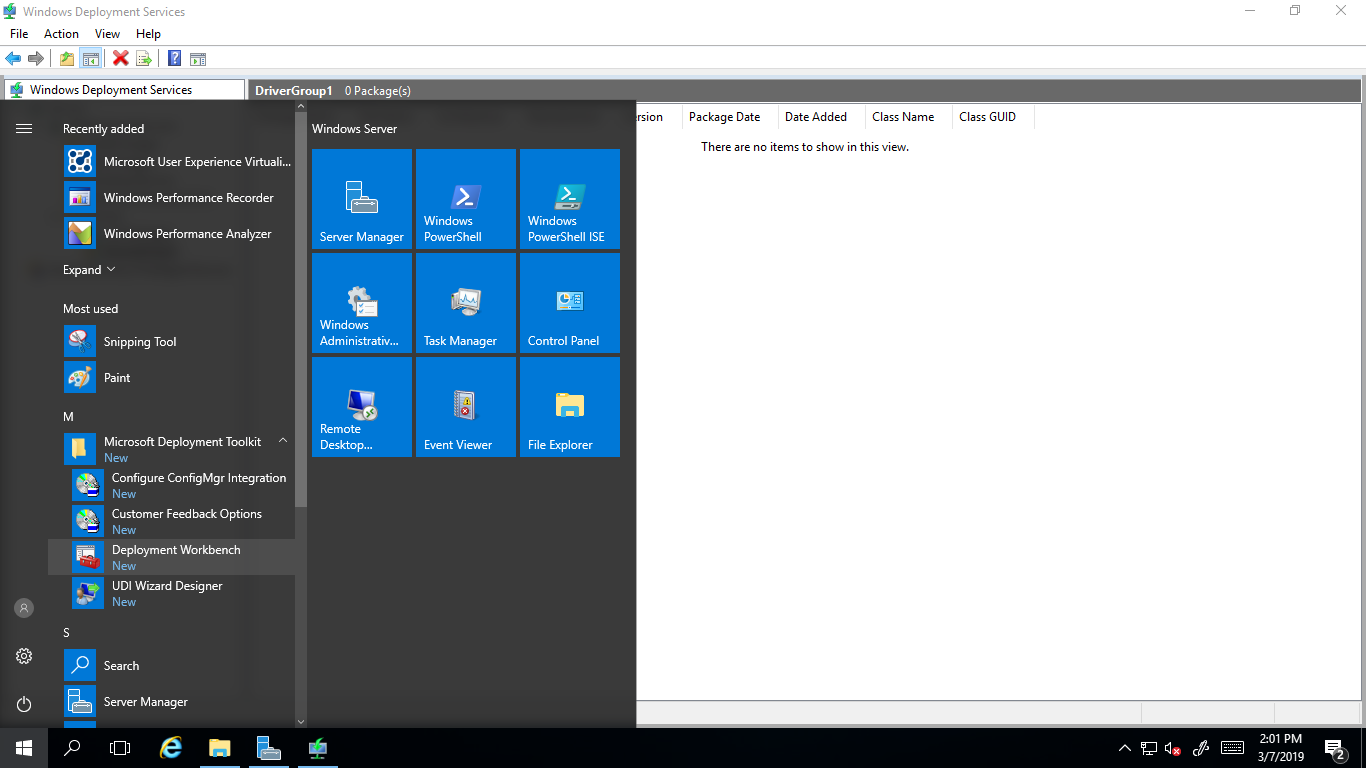Open File Explorer from the taskbar
This screenshot has width=1366, height=768.
(219, 748)
